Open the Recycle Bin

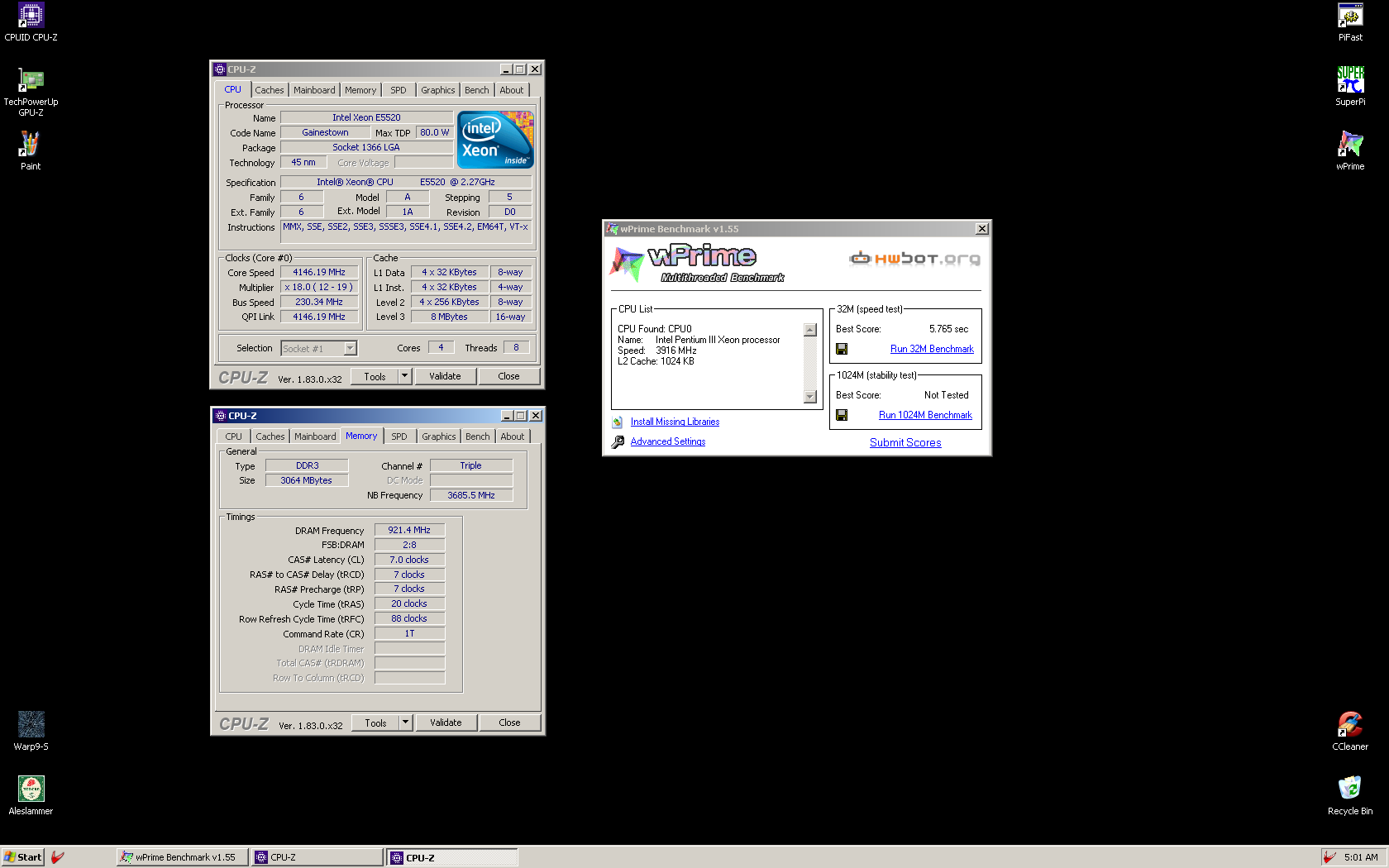click(1350, 795)
